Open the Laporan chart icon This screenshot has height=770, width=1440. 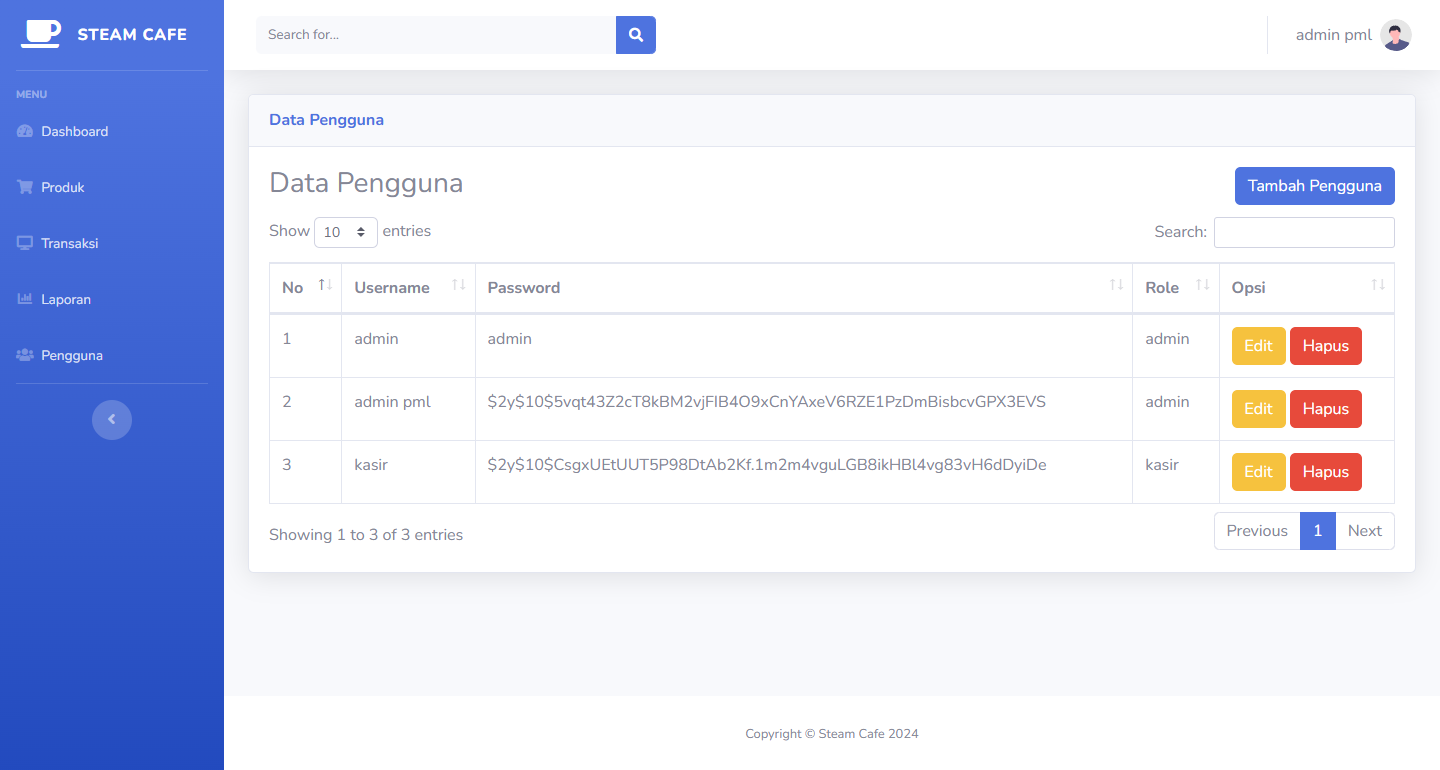[x=25, y=299]
